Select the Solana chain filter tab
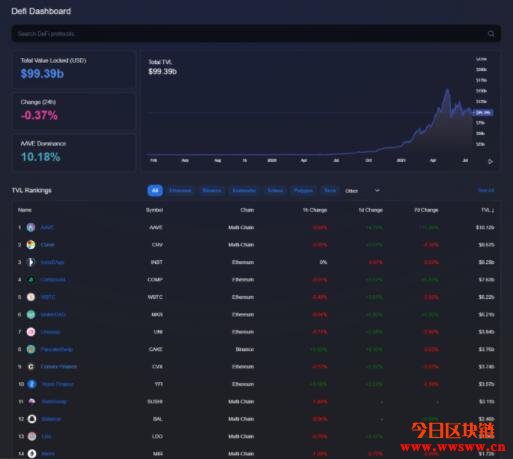The image size is (513, 459). [275, 190]
